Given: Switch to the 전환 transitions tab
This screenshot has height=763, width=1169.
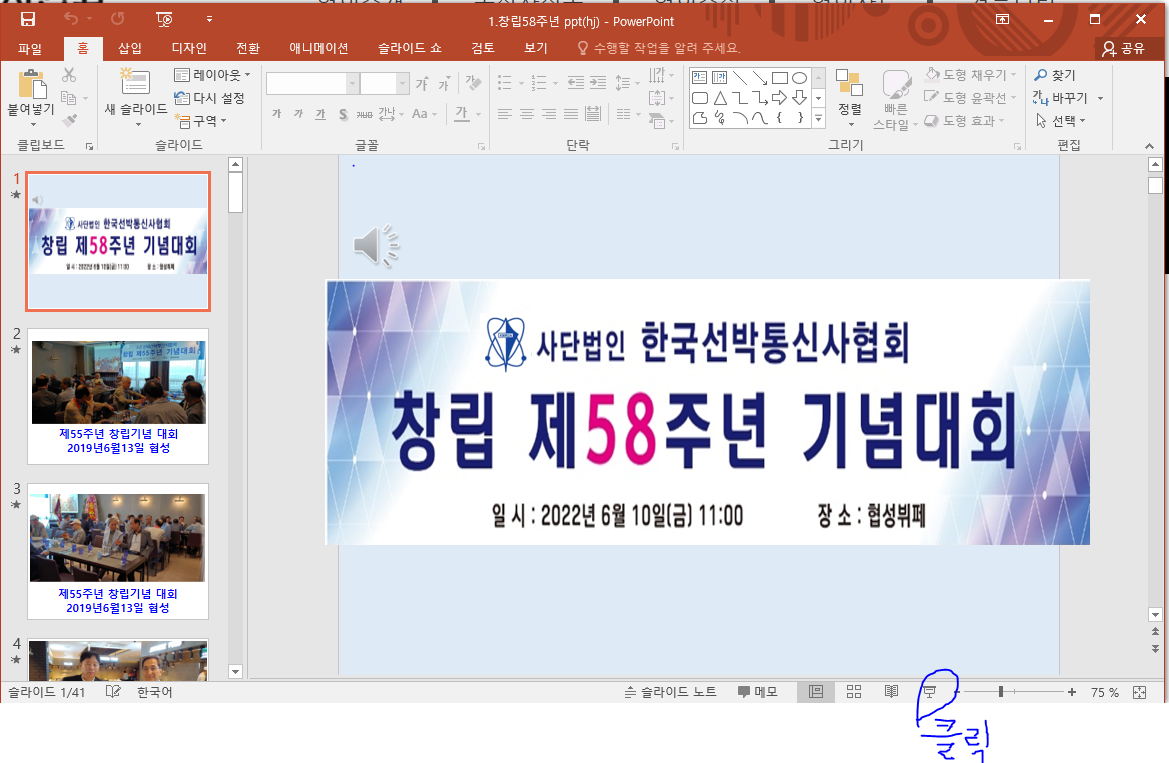Looking at the screenshot, I should [248, 48].
